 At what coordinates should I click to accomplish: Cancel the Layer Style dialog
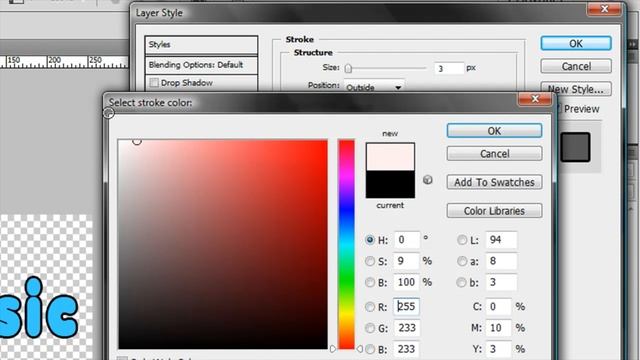tap(576, 66)
